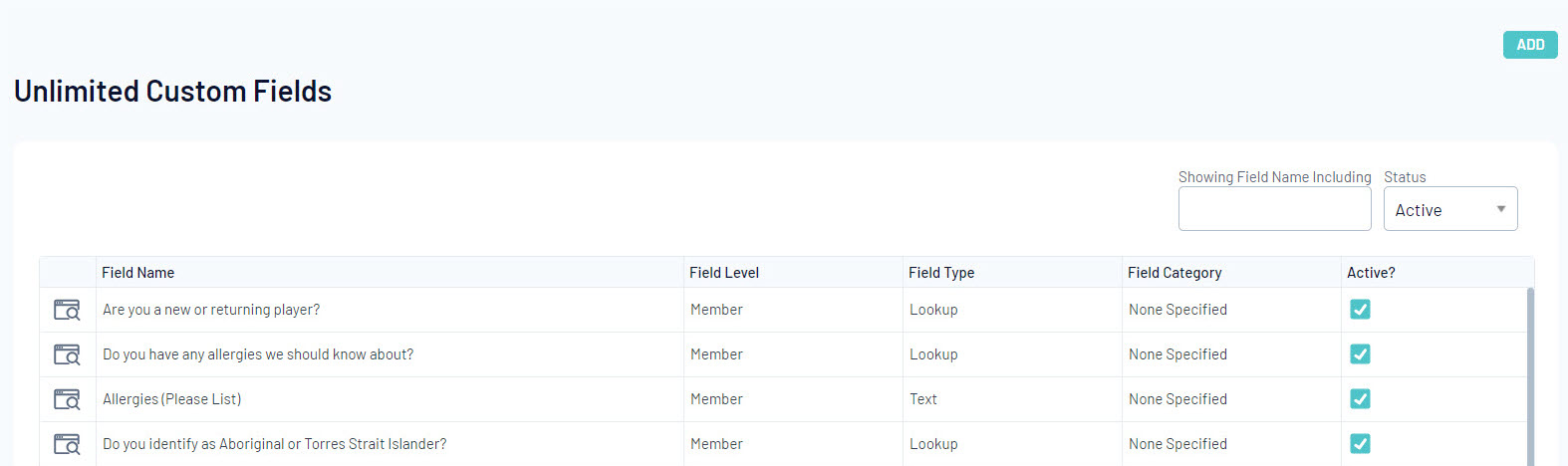Sort by Field Type column header
Image resolution: width=1568 pixels, height=466 pixels.
(941, 273)
